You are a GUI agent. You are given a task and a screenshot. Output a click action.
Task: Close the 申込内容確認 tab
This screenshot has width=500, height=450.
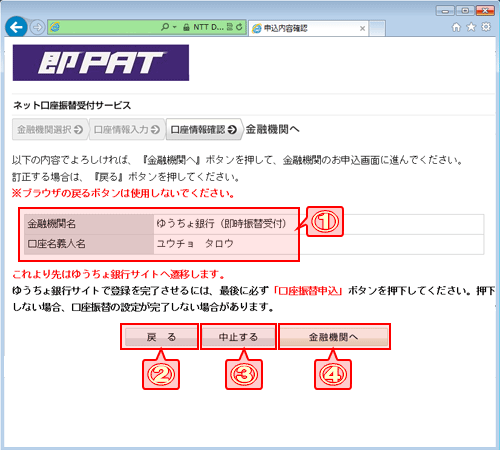pos(362,29)
